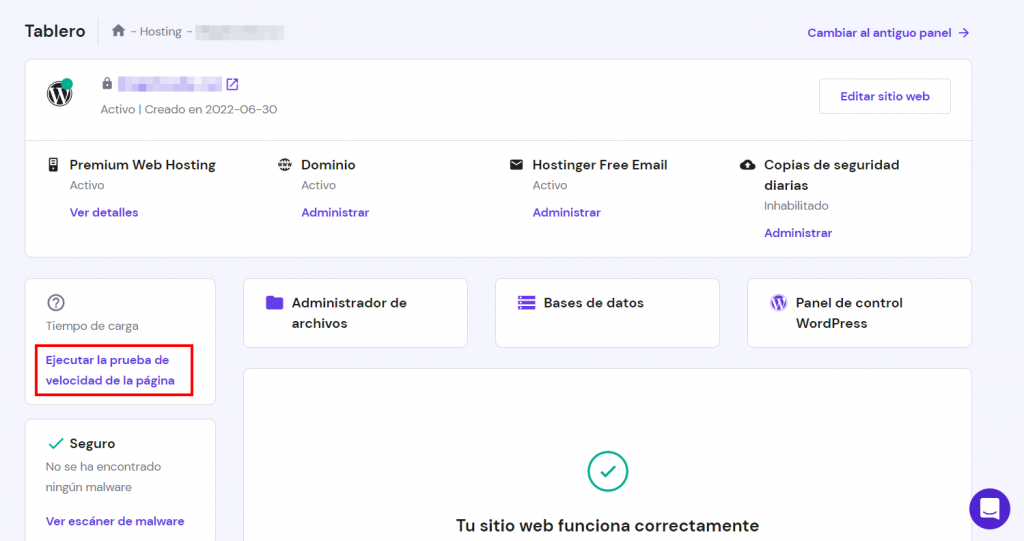Open Cambiar al antiguo panel link
The image size is (1024, 541).
[888, 33]
